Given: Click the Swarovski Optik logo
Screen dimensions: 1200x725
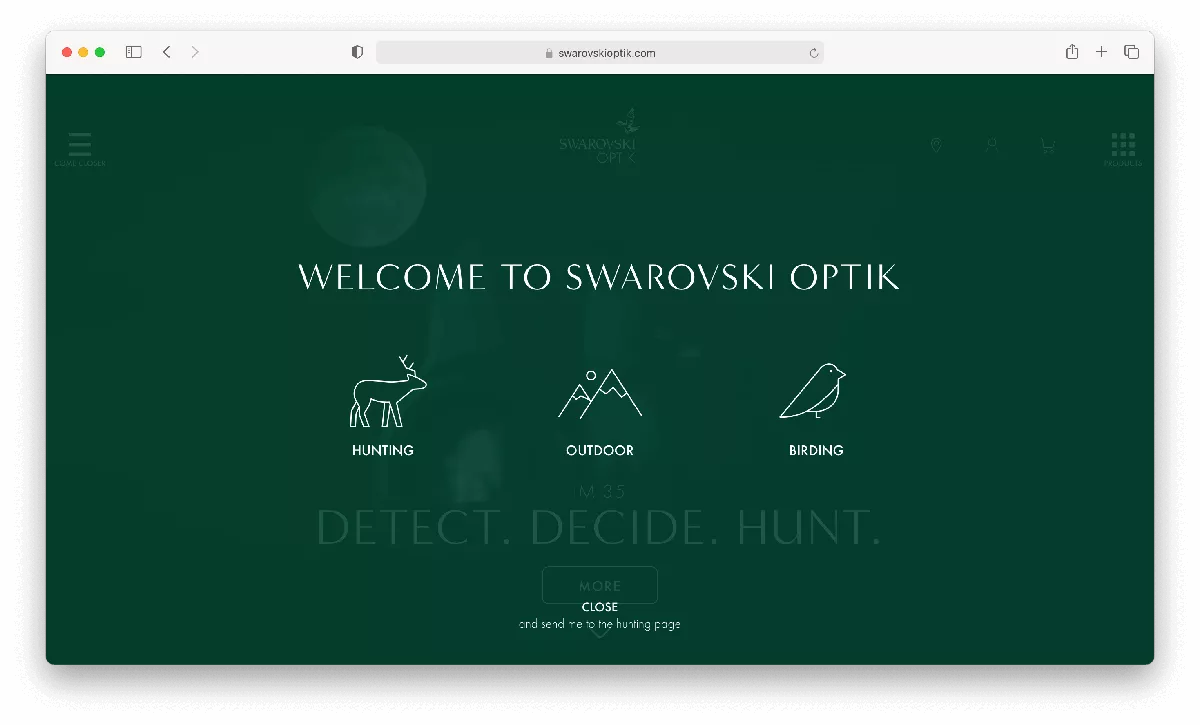Looking at the screenshot, I should [x=599, y=137].
